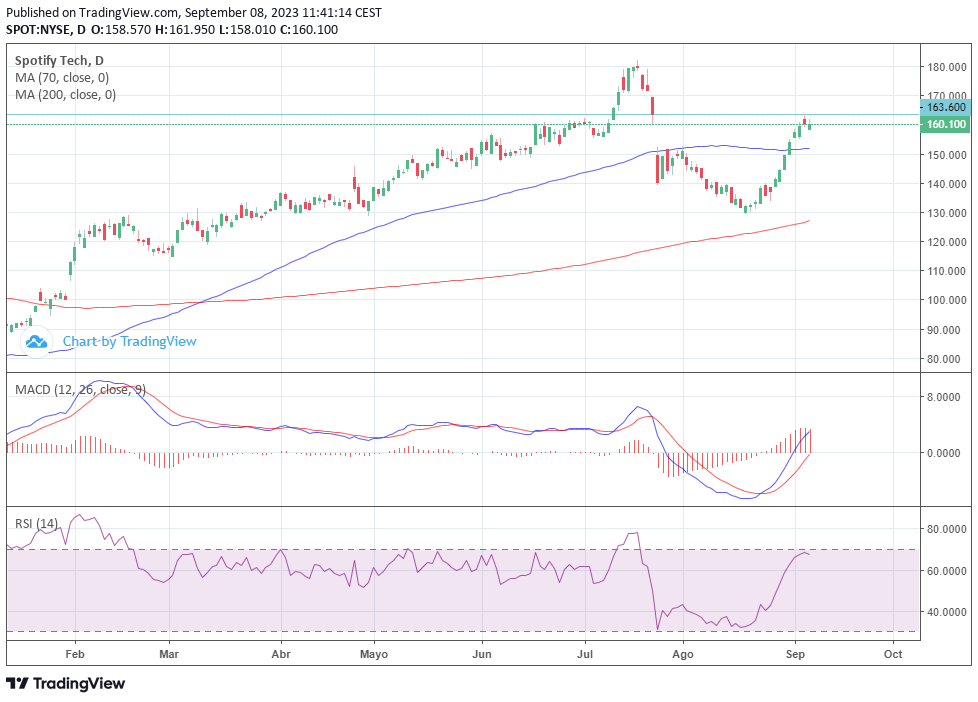The height and width of the screenshot is (702, 978).
Task: Click the 'MA (200, close, 0)' indicator label
Action: (x=65, y=95)
